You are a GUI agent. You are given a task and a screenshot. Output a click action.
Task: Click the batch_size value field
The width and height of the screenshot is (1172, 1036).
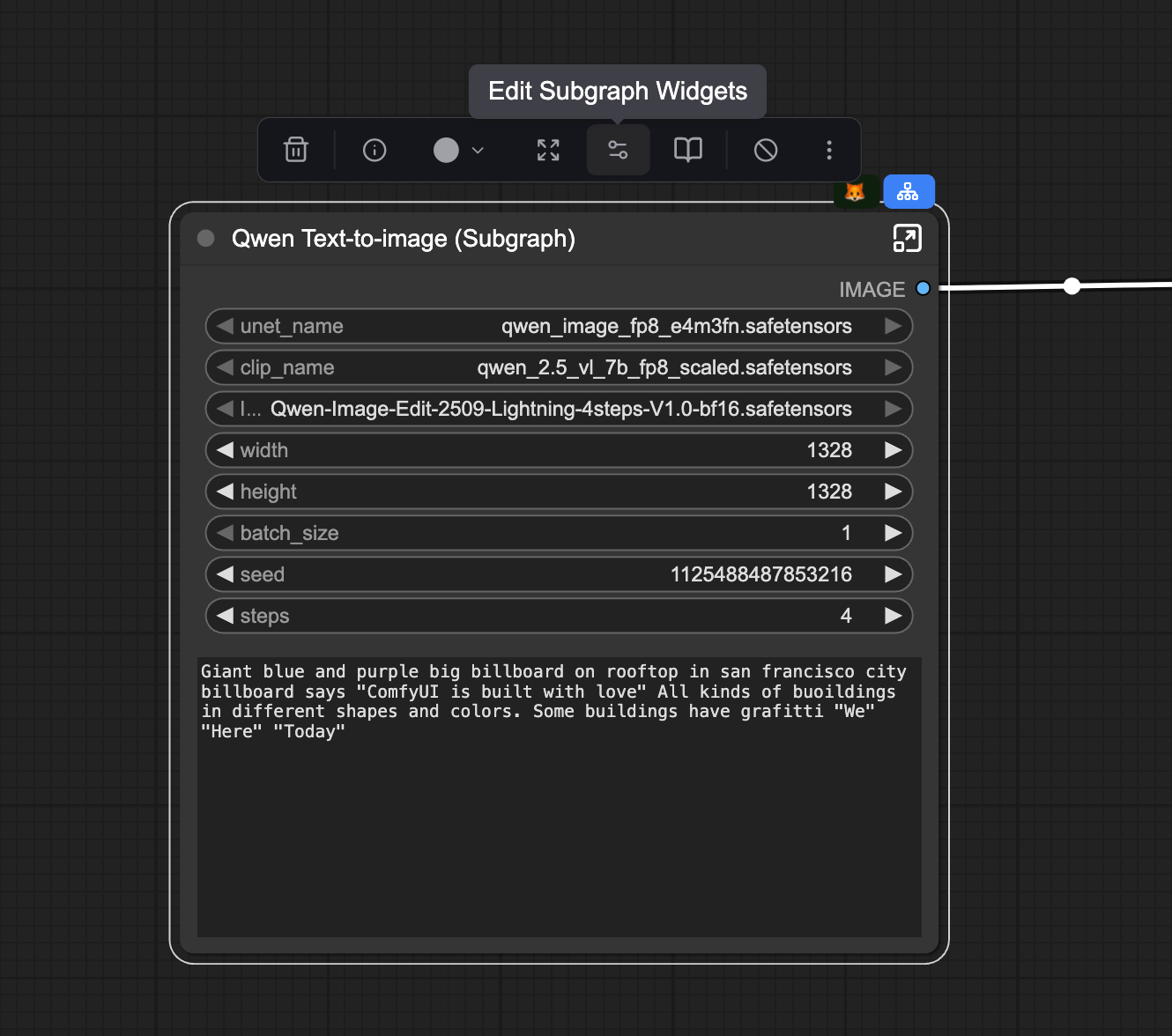coord(559,533)
